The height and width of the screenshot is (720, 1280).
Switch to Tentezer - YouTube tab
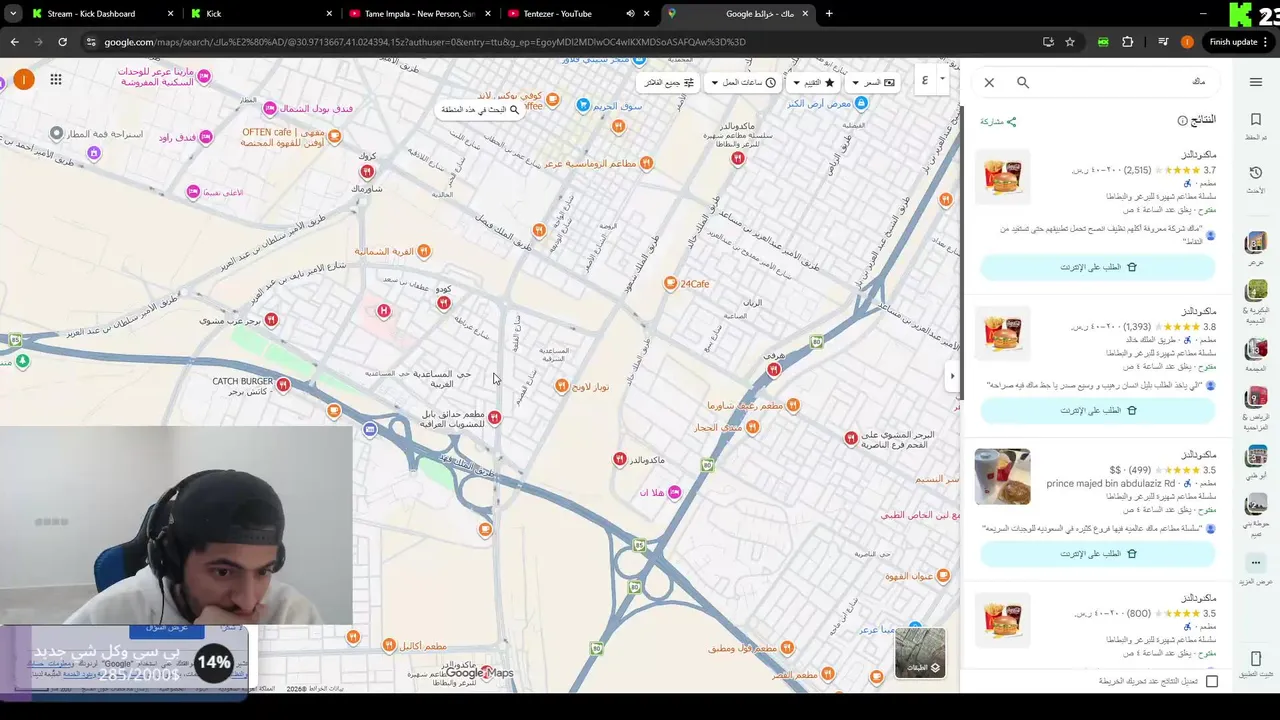[576, 14]
